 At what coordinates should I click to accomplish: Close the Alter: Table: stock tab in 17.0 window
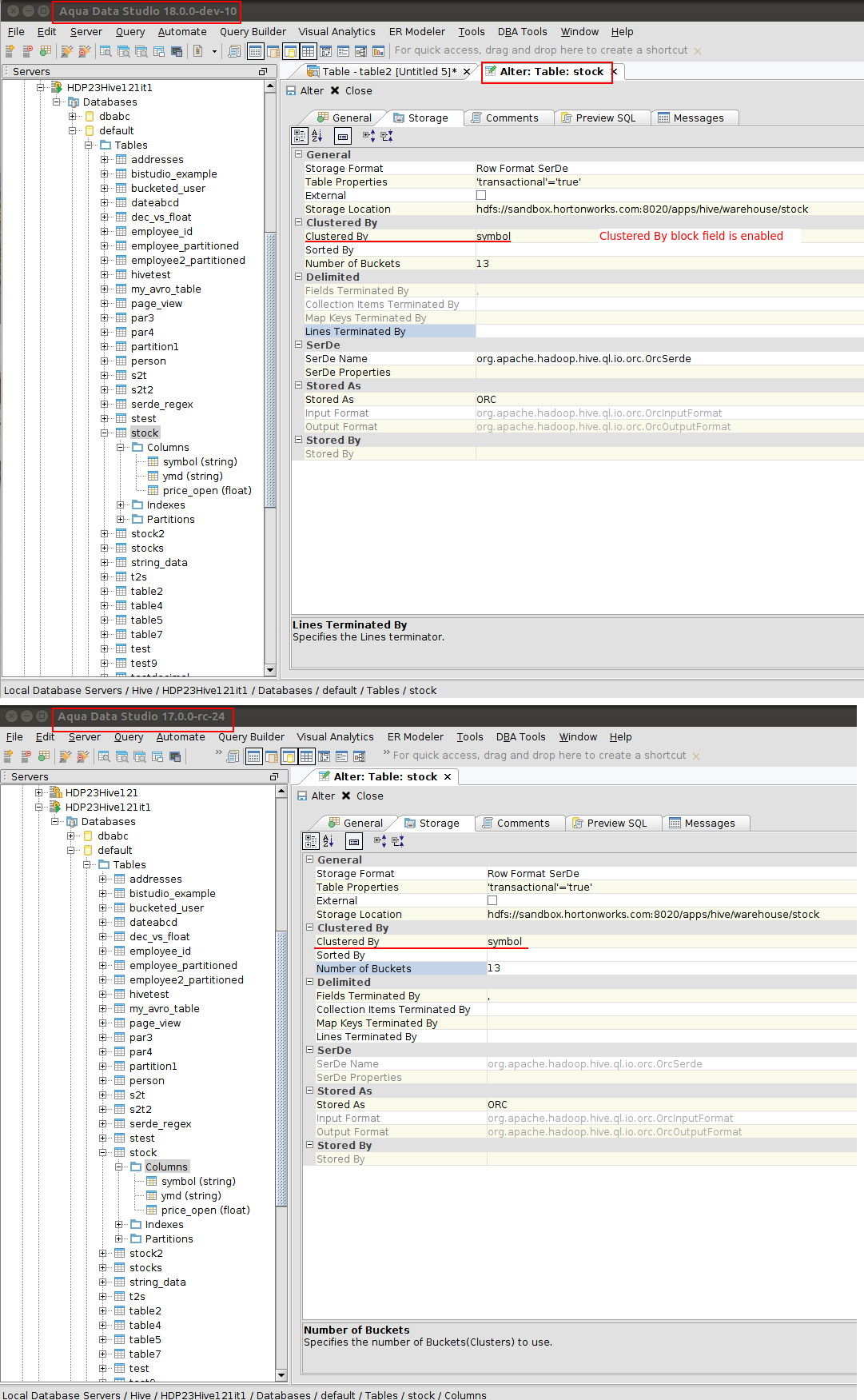448,776
